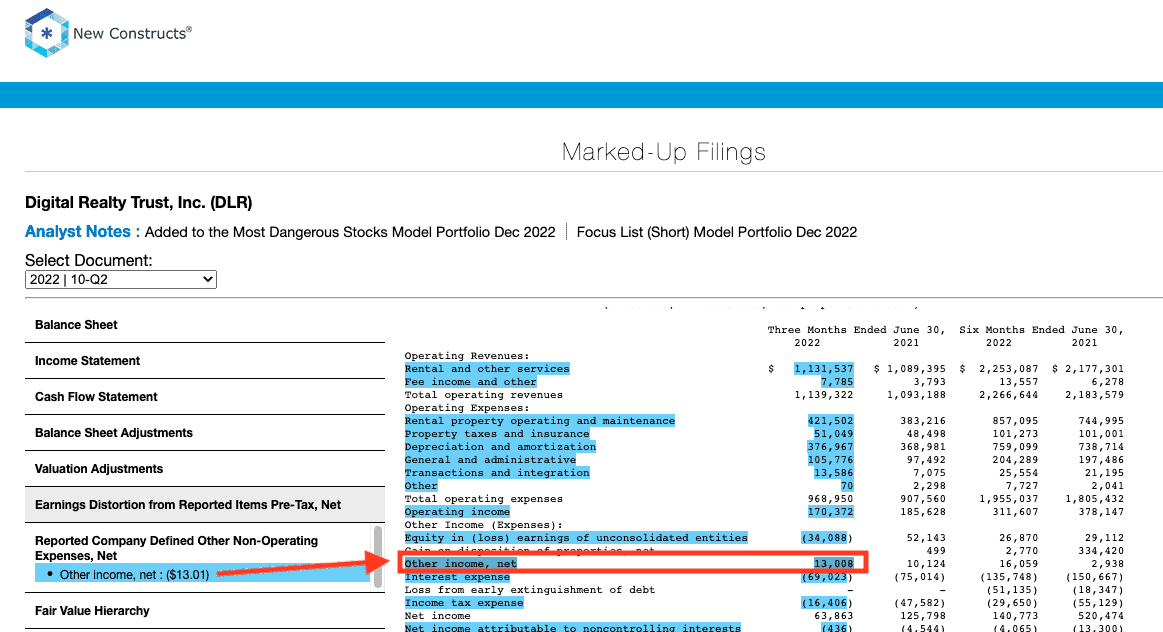The width and height of the screenshot is (1163, 632).
Task: Click the highlighted "General and administrative" line
Action: click(490, 460)
